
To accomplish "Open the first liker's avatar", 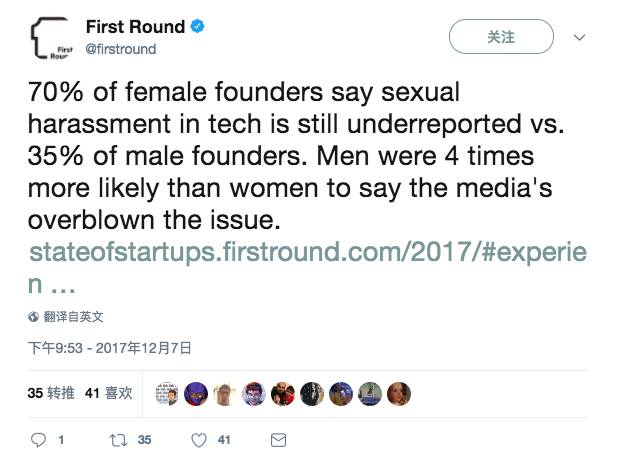I will (168, 393).
